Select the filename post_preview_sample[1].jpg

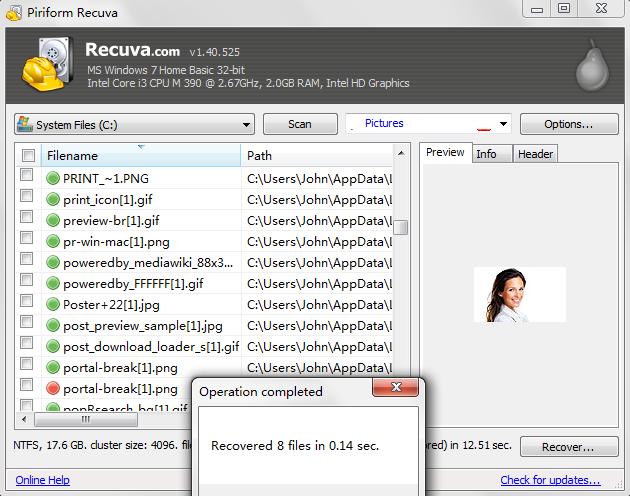[143, 326]
